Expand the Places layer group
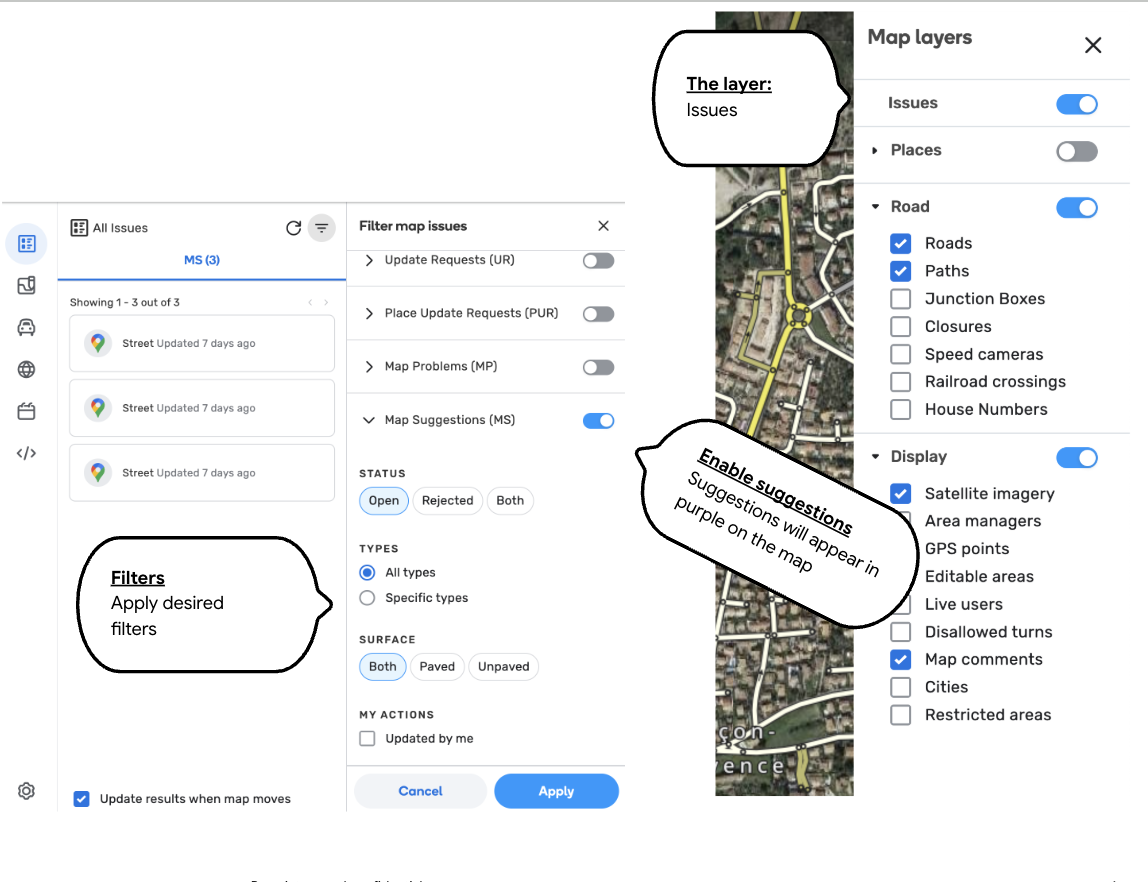This screenshot has height=882, width=1148. coord(875,151)
